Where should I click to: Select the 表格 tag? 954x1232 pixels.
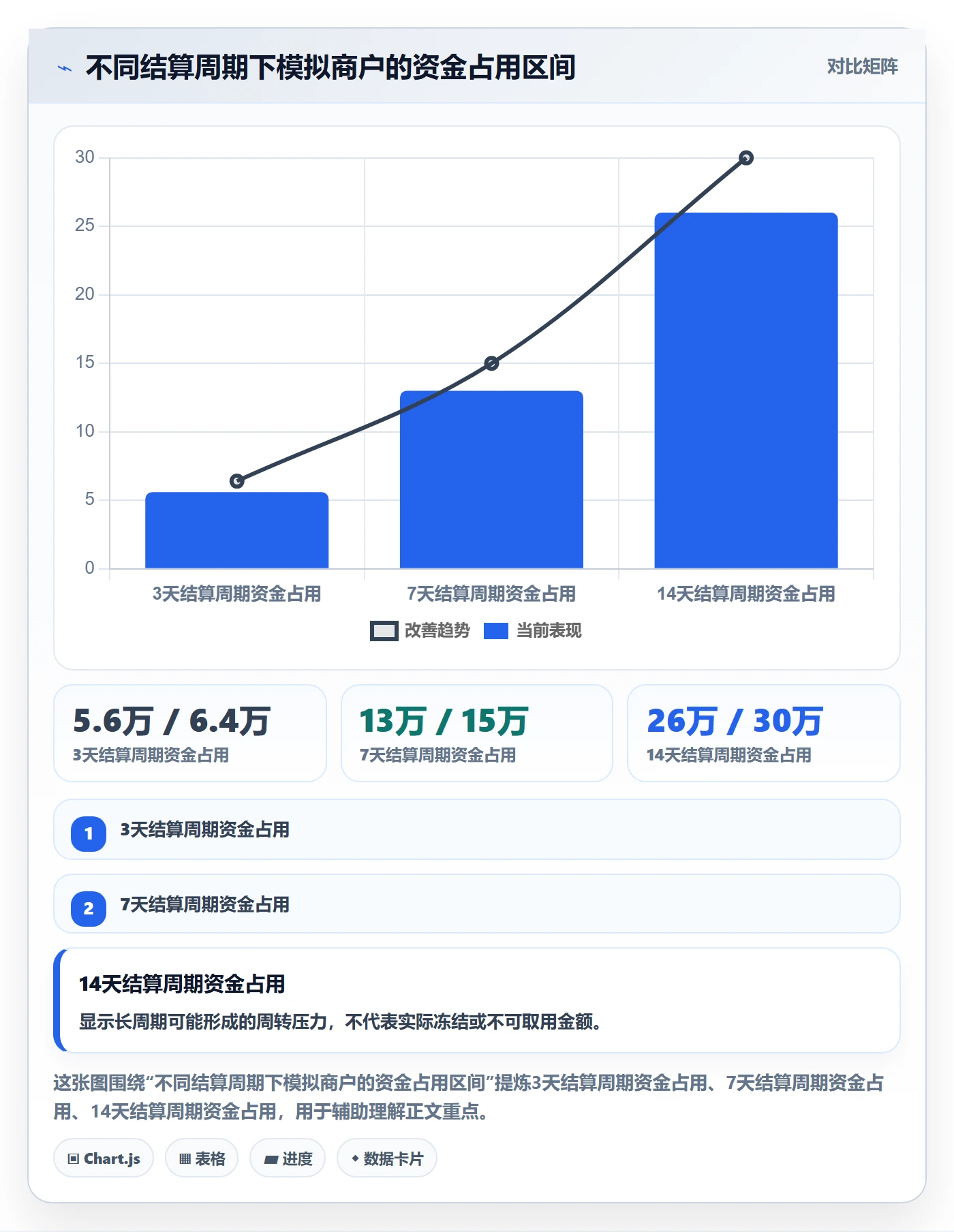[x=202, y=1158]
